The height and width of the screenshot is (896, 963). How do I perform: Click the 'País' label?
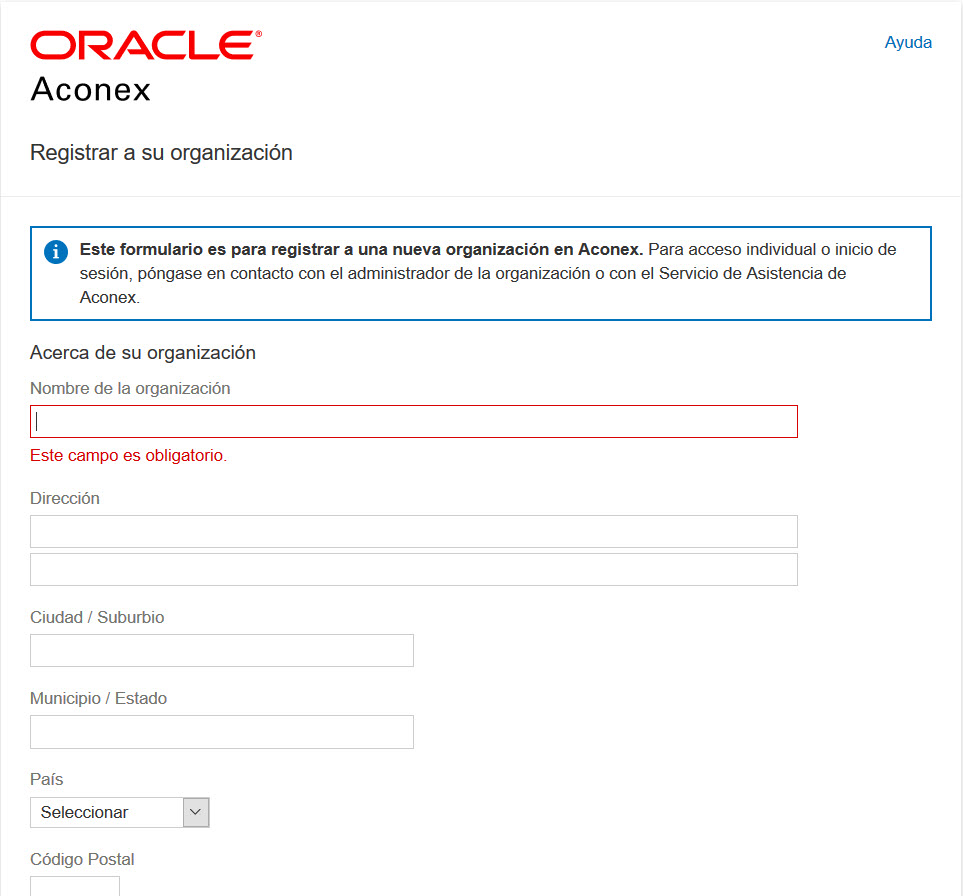(47, 779)
